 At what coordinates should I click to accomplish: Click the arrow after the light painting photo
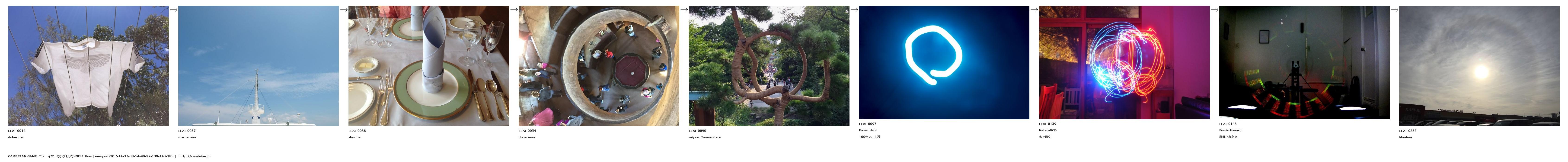1214,9
